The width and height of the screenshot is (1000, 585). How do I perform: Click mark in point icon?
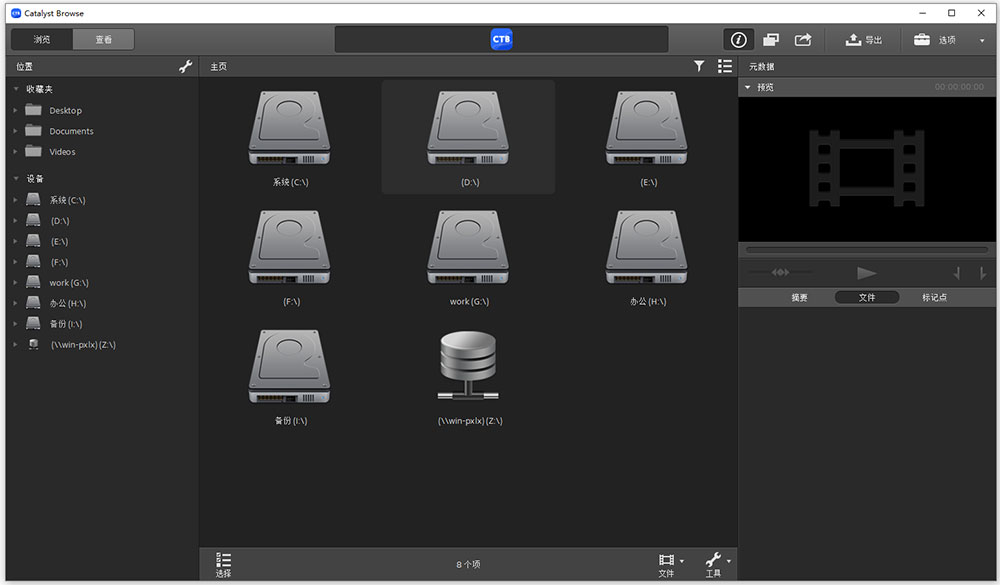(x=957, y=273)
